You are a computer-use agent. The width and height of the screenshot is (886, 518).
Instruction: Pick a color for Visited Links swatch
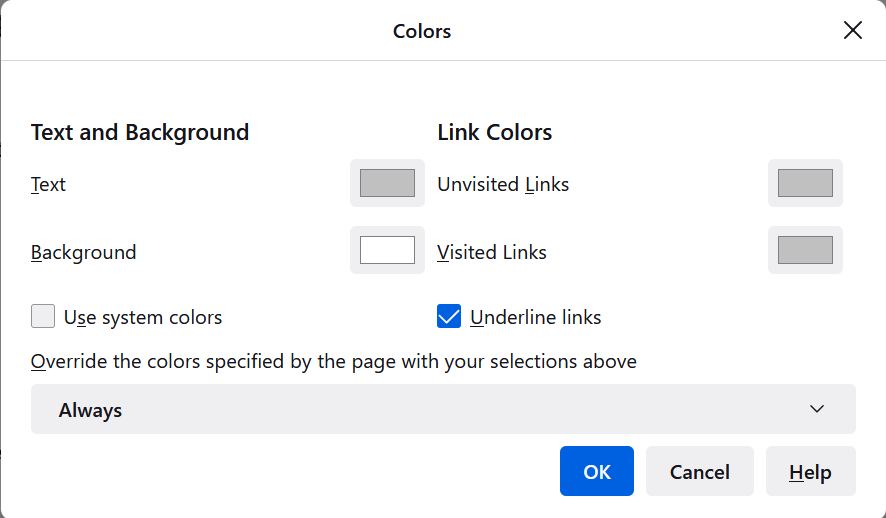805,250
